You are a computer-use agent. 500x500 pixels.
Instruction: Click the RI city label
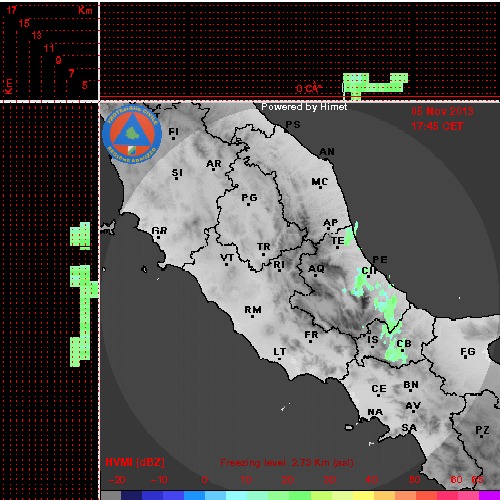tap(279, 264)
